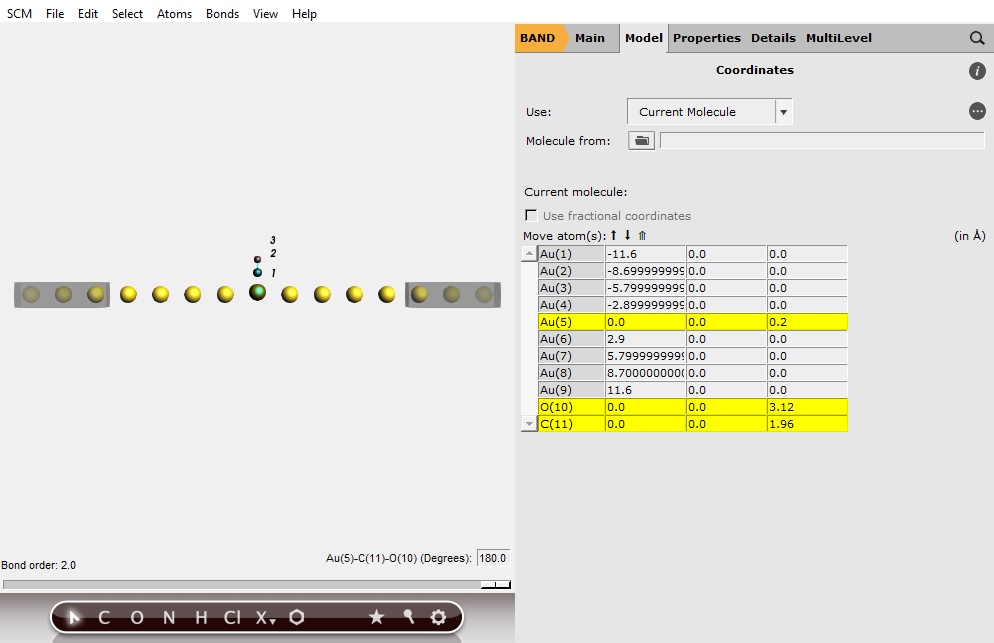This screenshot has width=994, height=643.
Task: Click the more options ellipsis button
Action: (977, 111)
